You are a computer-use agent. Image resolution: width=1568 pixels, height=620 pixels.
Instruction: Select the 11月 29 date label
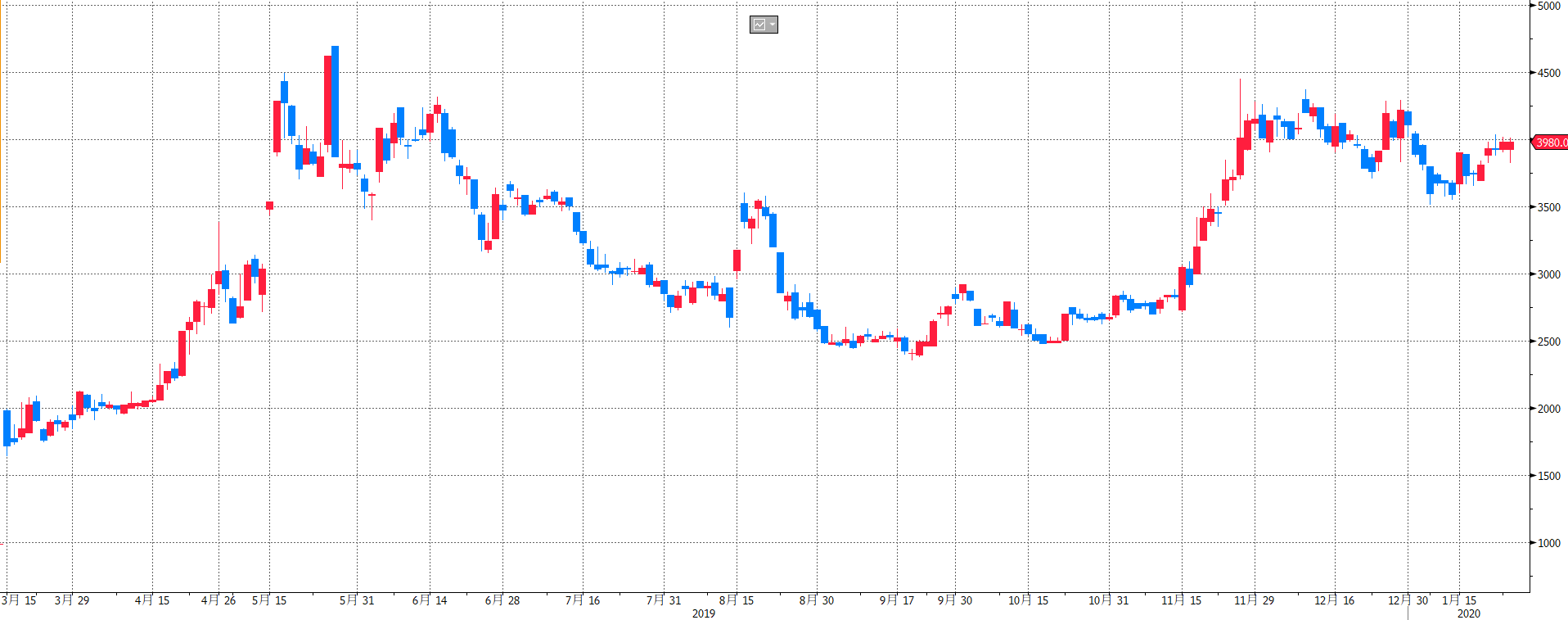click(x=1254, y=600)
